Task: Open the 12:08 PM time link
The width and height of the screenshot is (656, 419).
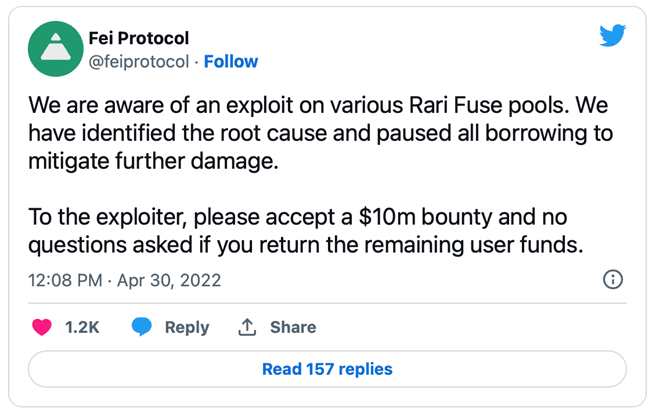Action: point(65,280)
